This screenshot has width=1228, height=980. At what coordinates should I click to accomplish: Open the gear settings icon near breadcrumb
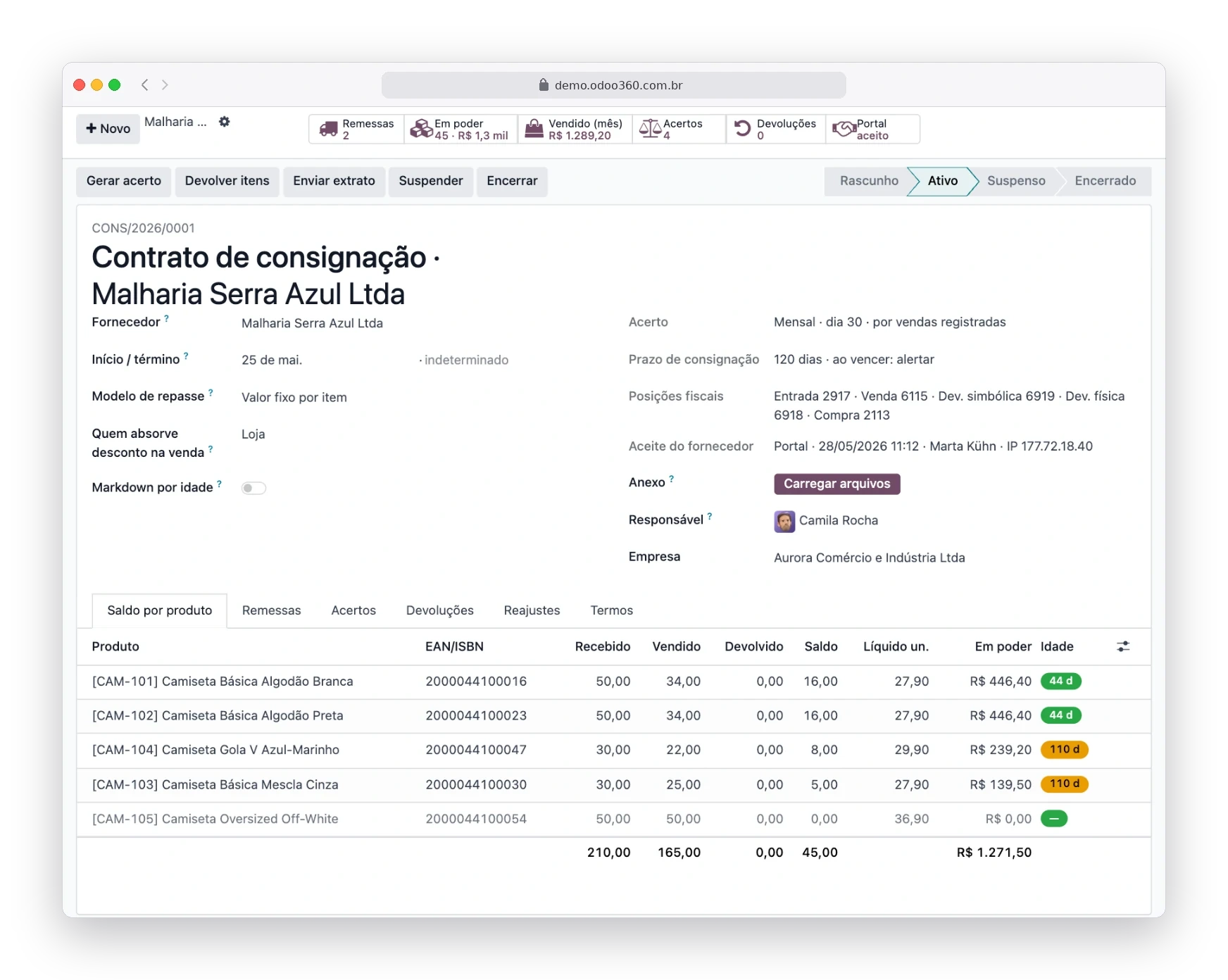[x=224, y=122]
